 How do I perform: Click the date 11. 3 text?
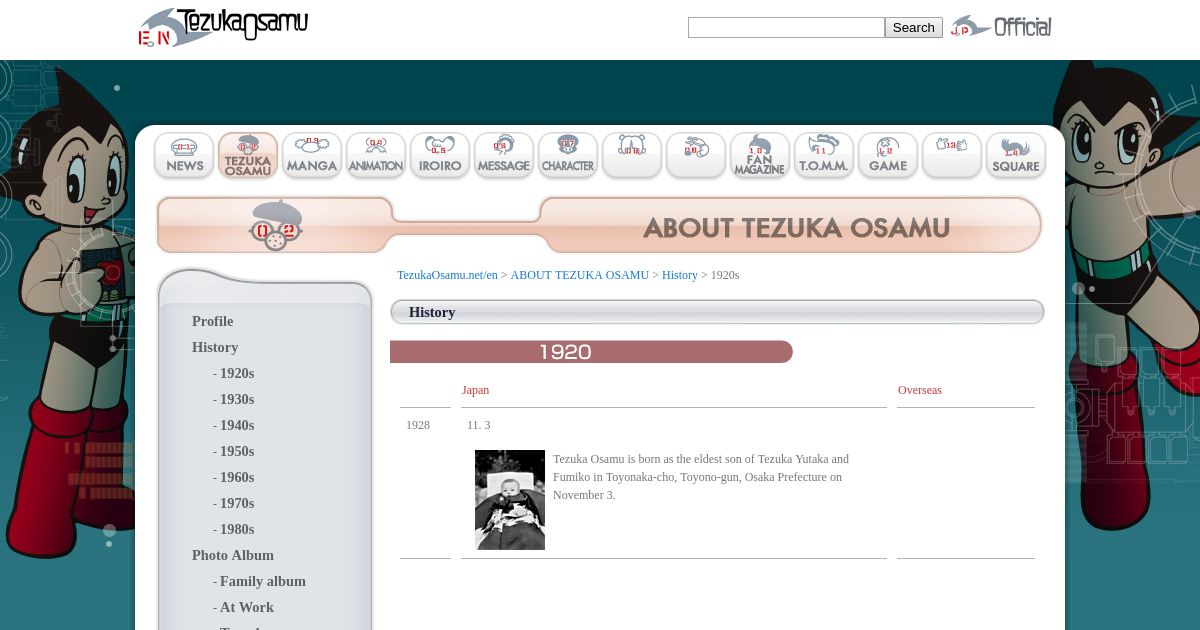(x=479, y=425)
